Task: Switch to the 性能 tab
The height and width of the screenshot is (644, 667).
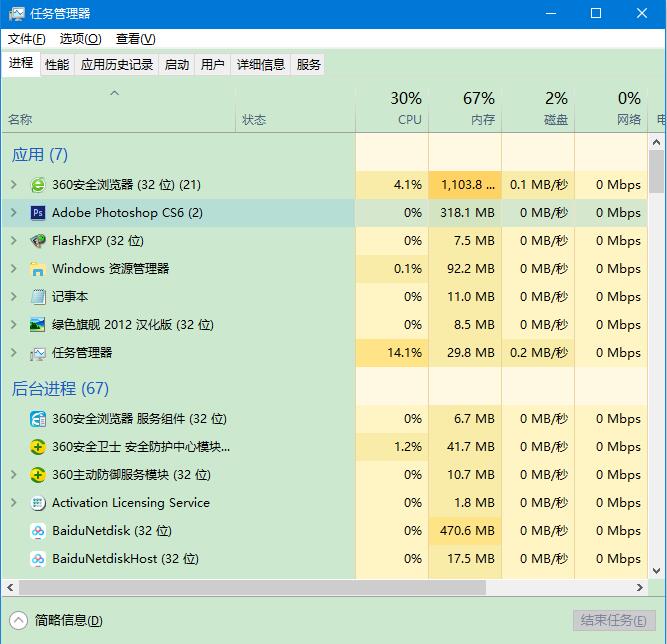Action: [57, 65]
